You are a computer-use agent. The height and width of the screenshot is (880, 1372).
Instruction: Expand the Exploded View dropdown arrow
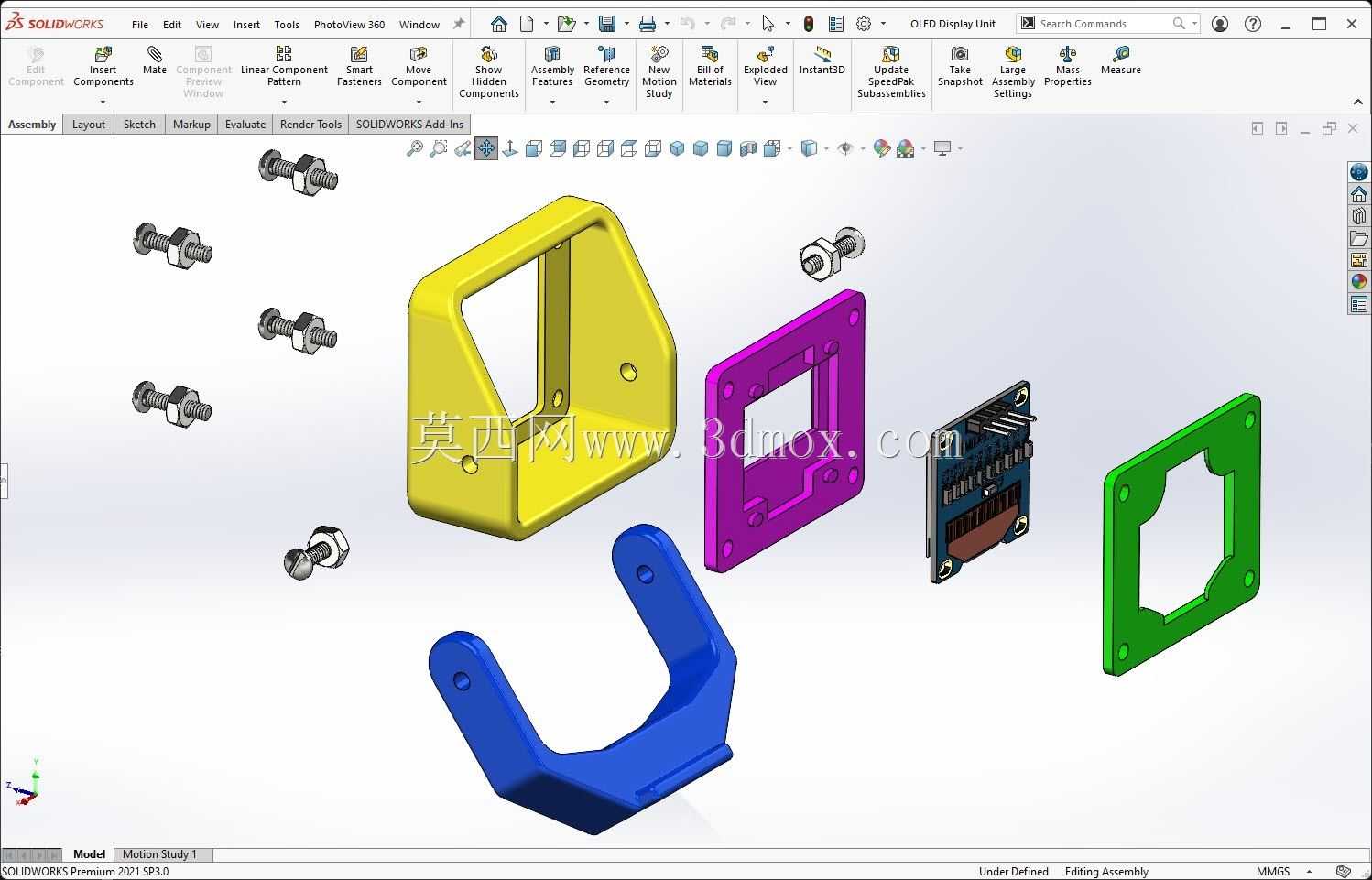[x=765, y=102]
